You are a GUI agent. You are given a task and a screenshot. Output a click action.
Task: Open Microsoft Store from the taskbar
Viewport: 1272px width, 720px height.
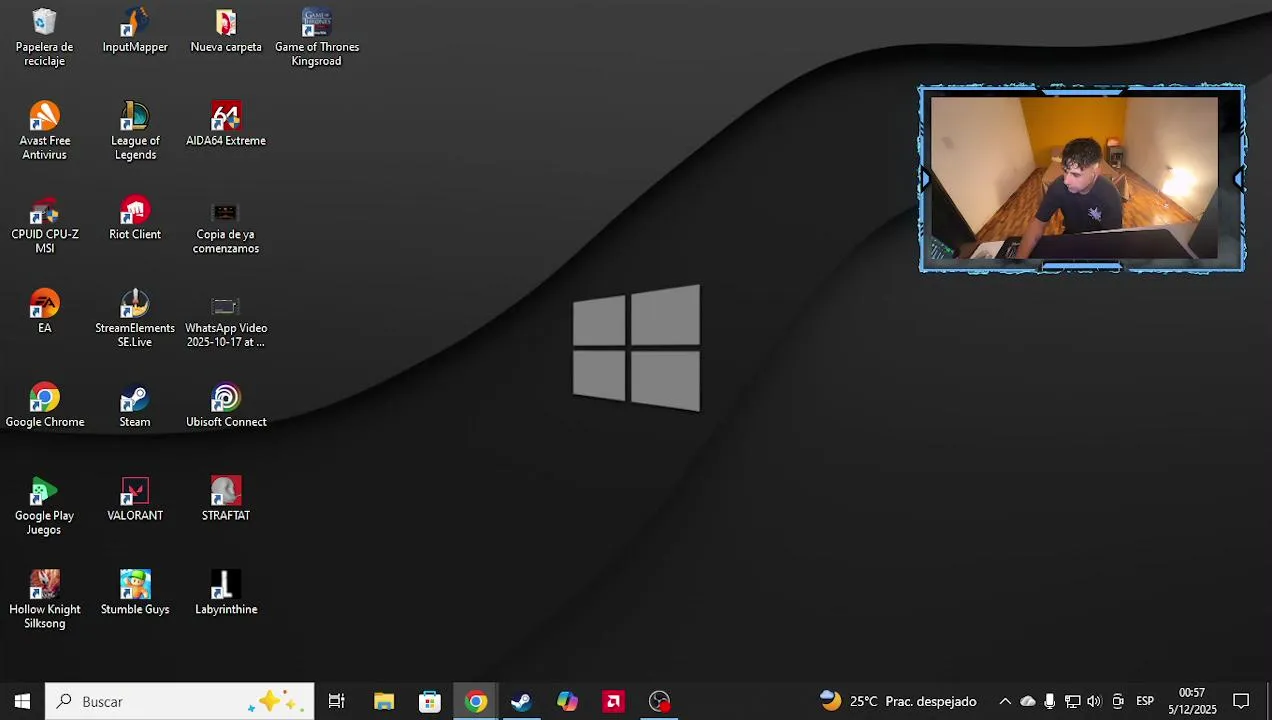pyautogui.click(x=430, y=701)
